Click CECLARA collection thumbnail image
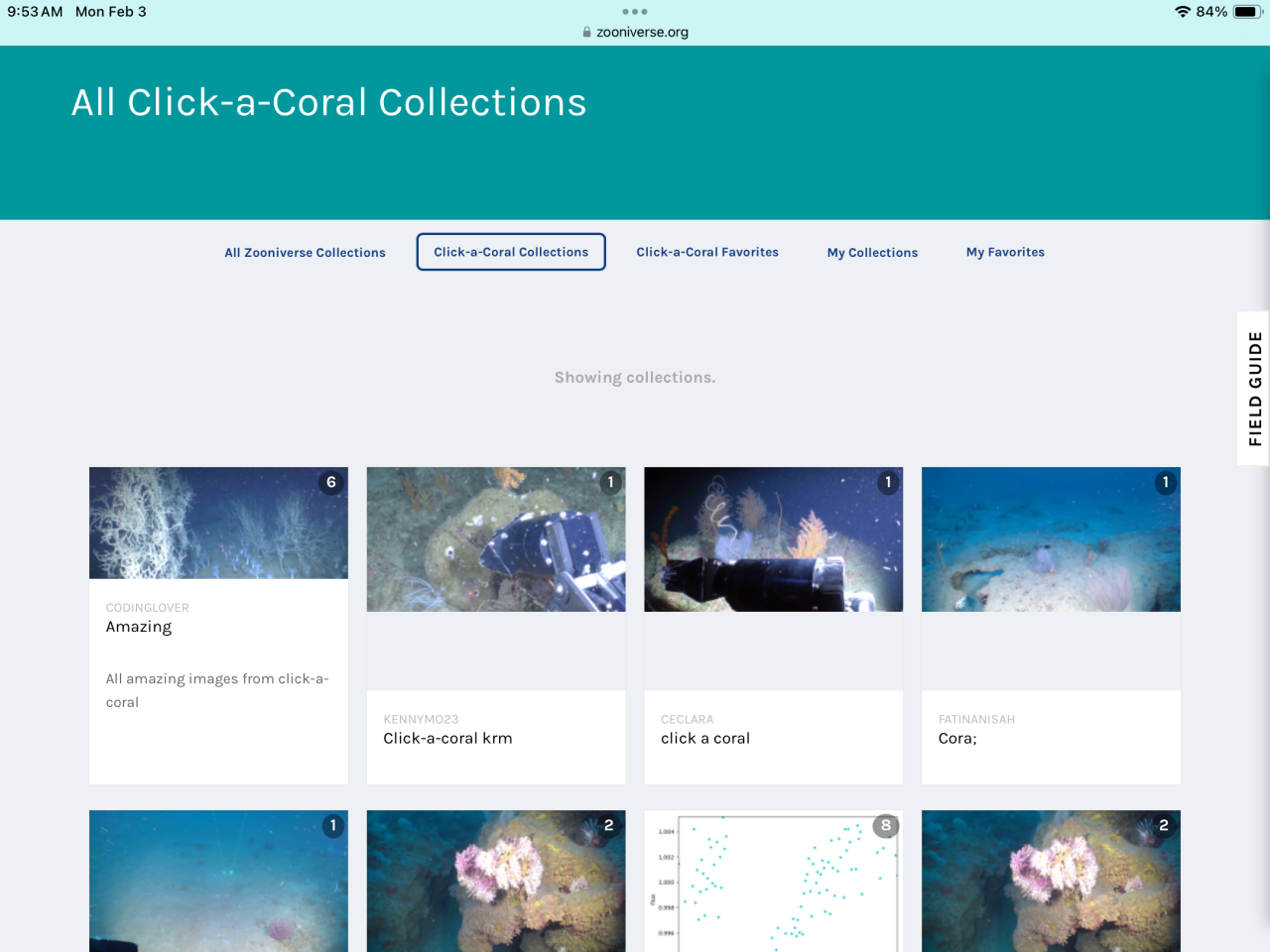Screen dimensions: 1270x952 click(774, 539)
